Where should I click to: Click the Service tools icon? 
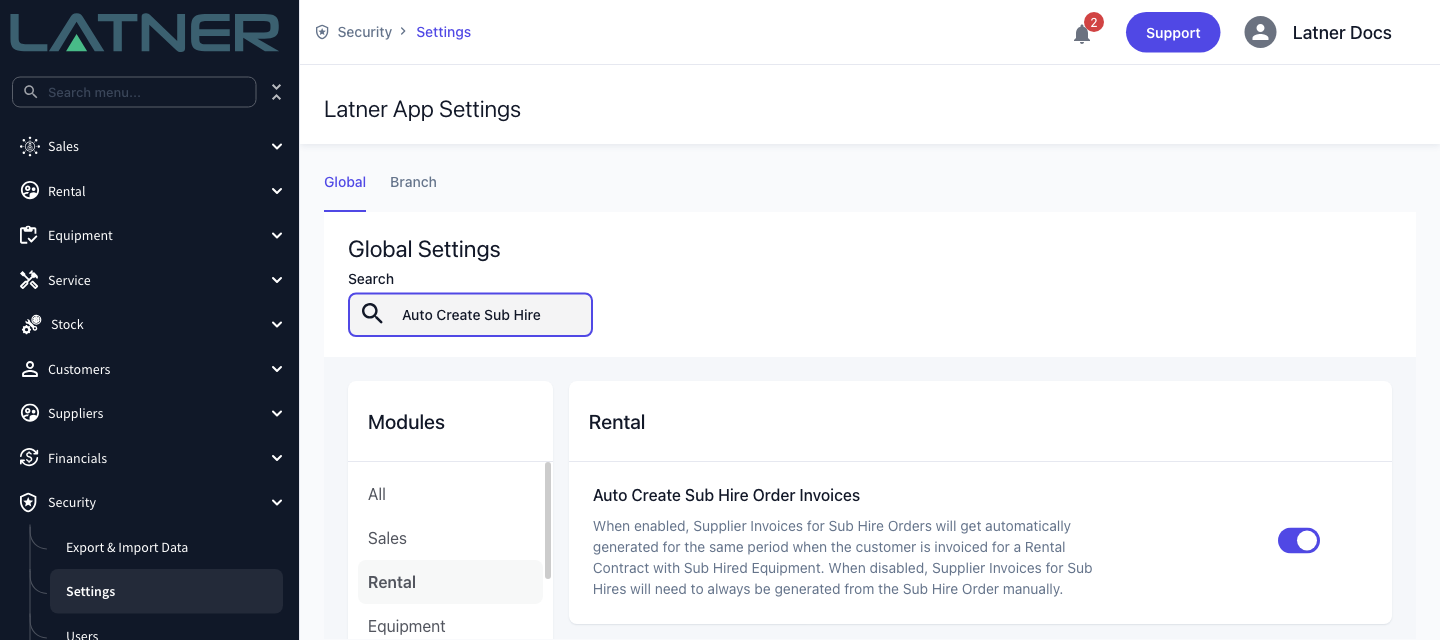point(30,280)
